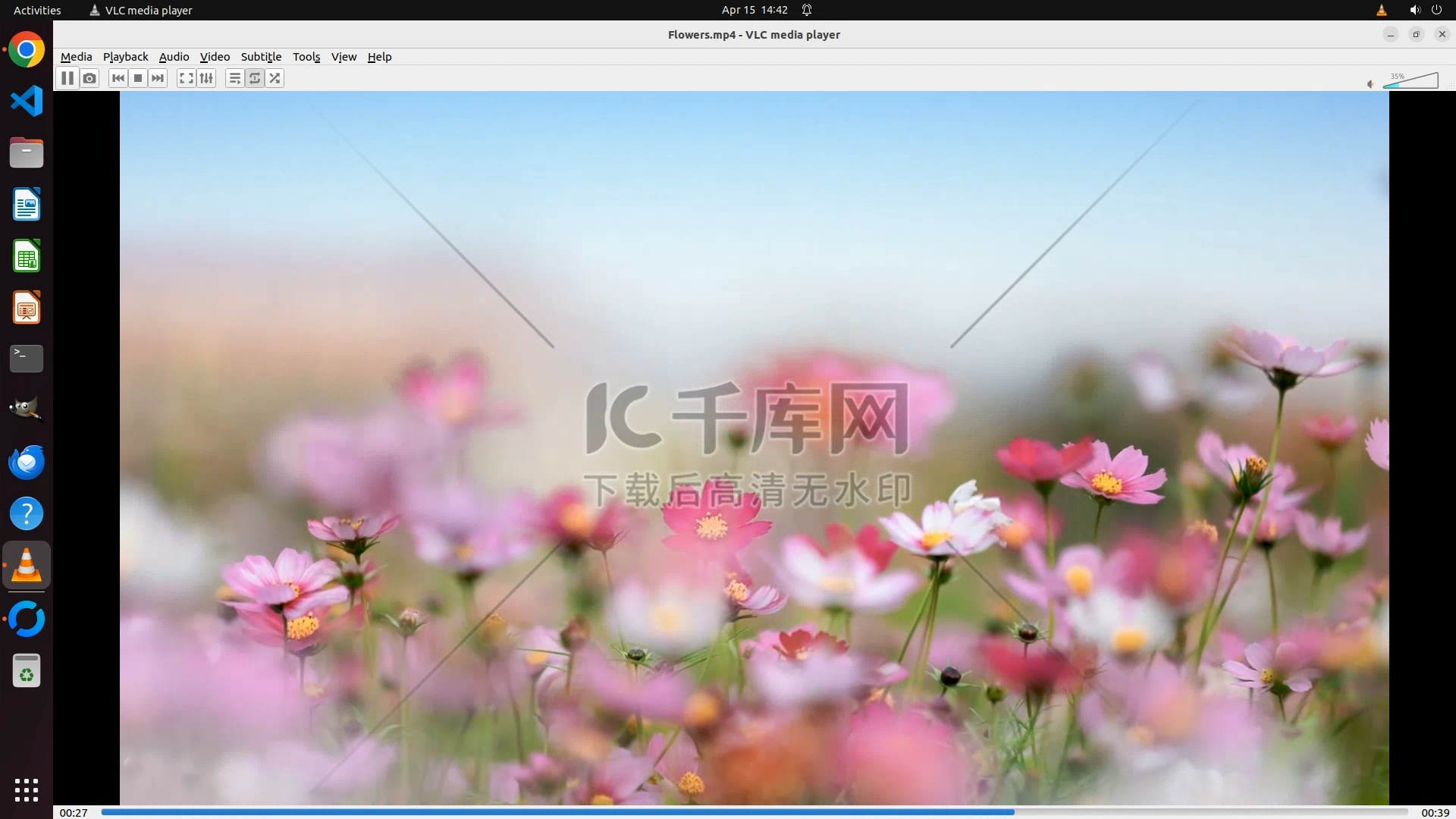Toggle fullscreen video mode
The image size is (1456, 819).
pyautogui.click(x=186, y=78)
